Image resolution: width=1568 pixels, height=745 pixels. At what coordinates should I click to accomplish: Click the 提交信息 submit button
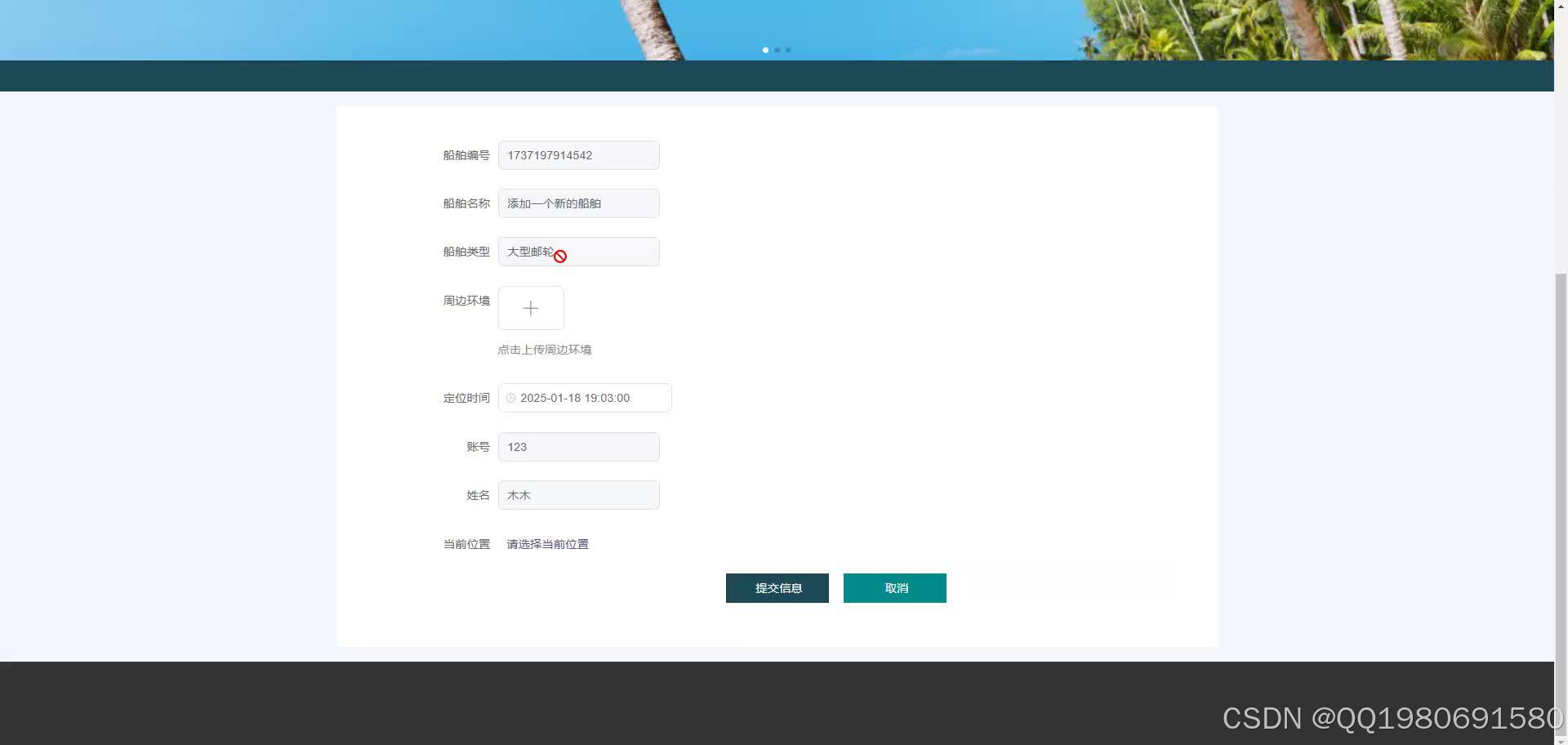[x=777, y=587]
